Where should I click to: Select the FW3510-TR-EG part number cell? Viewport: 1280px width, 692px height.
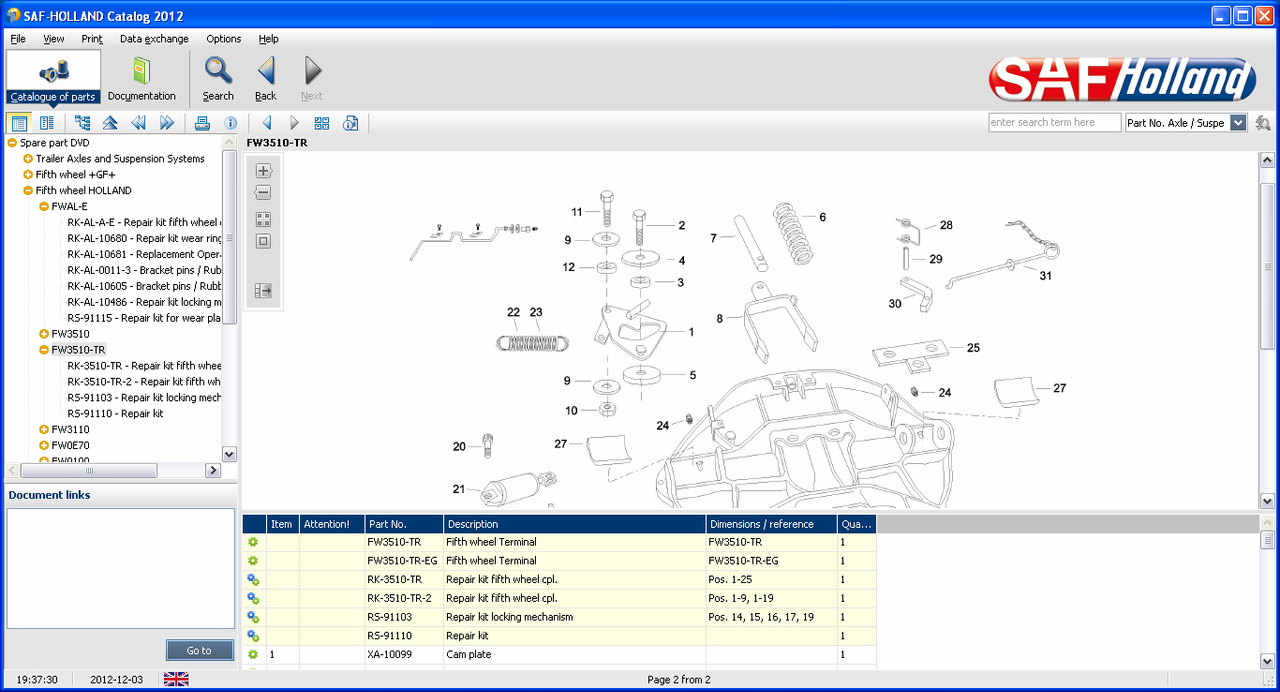coord(404,561)
